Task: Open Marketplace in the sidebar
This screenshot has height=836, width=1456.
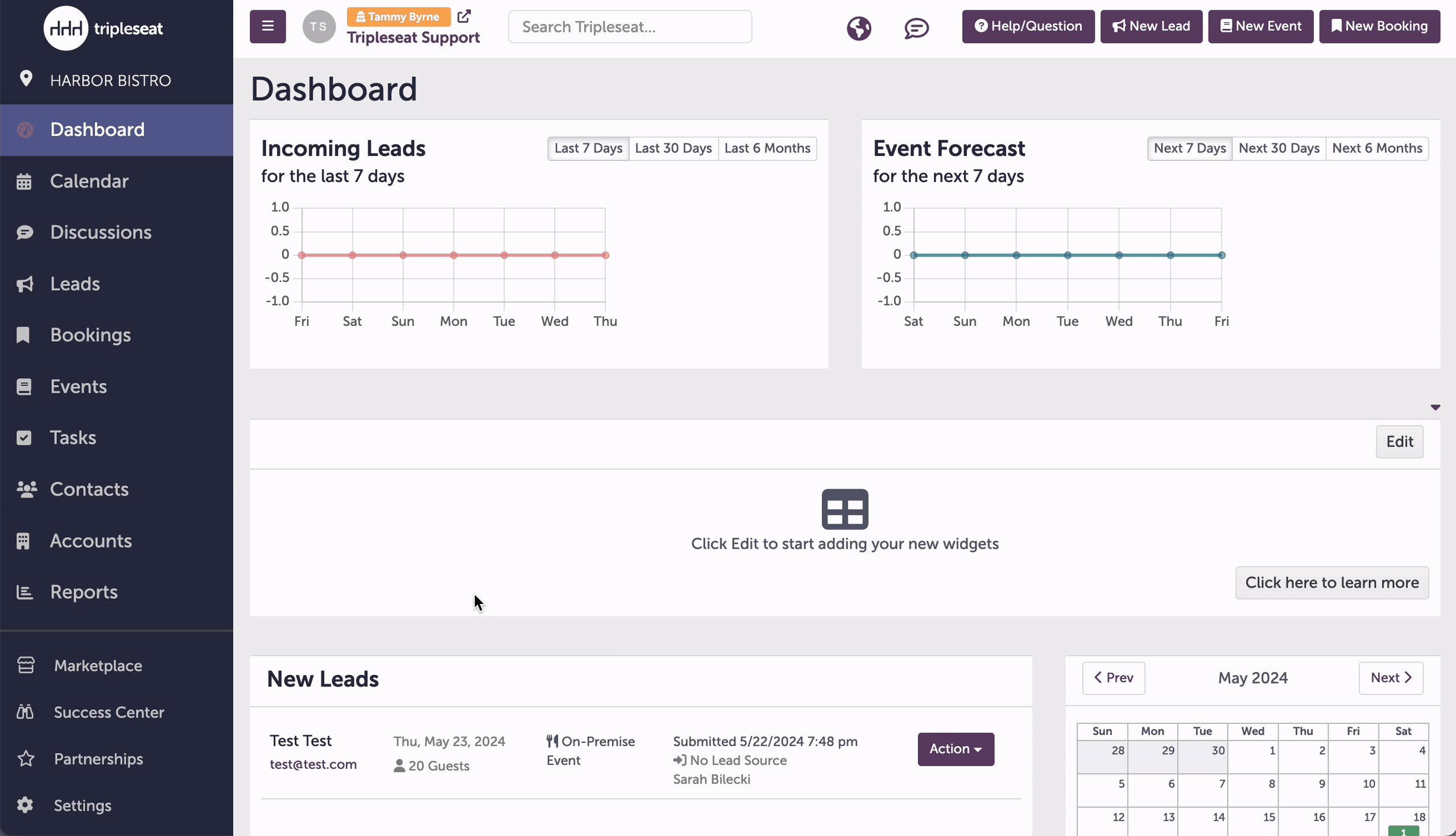Action: [98, 666]
